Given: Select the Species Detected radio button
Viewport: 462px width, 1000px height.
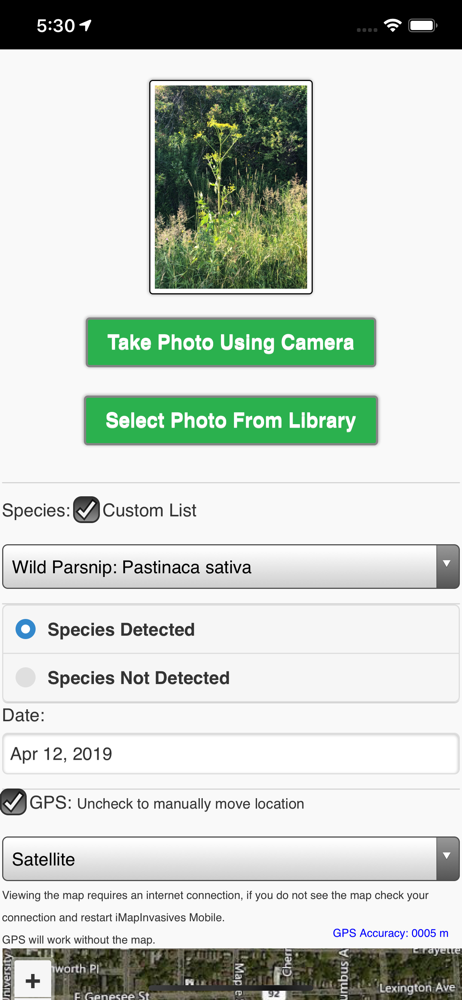Looking at the screenshot, I should click(26, 629).
